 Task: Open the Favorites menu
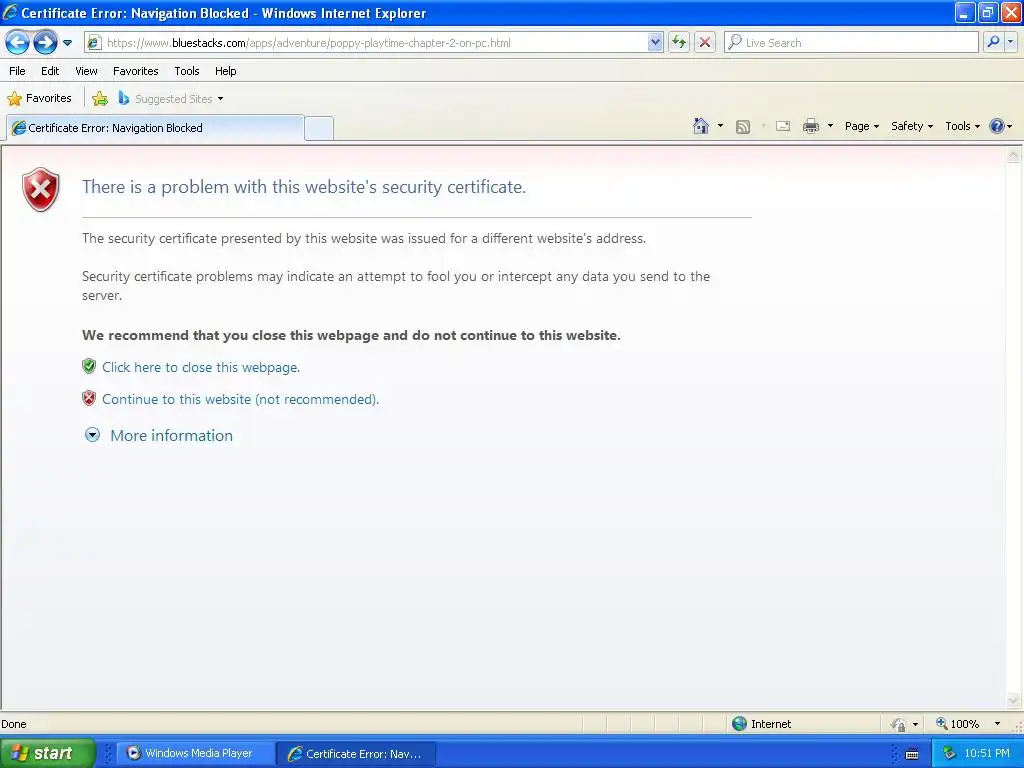click(136, 71)
